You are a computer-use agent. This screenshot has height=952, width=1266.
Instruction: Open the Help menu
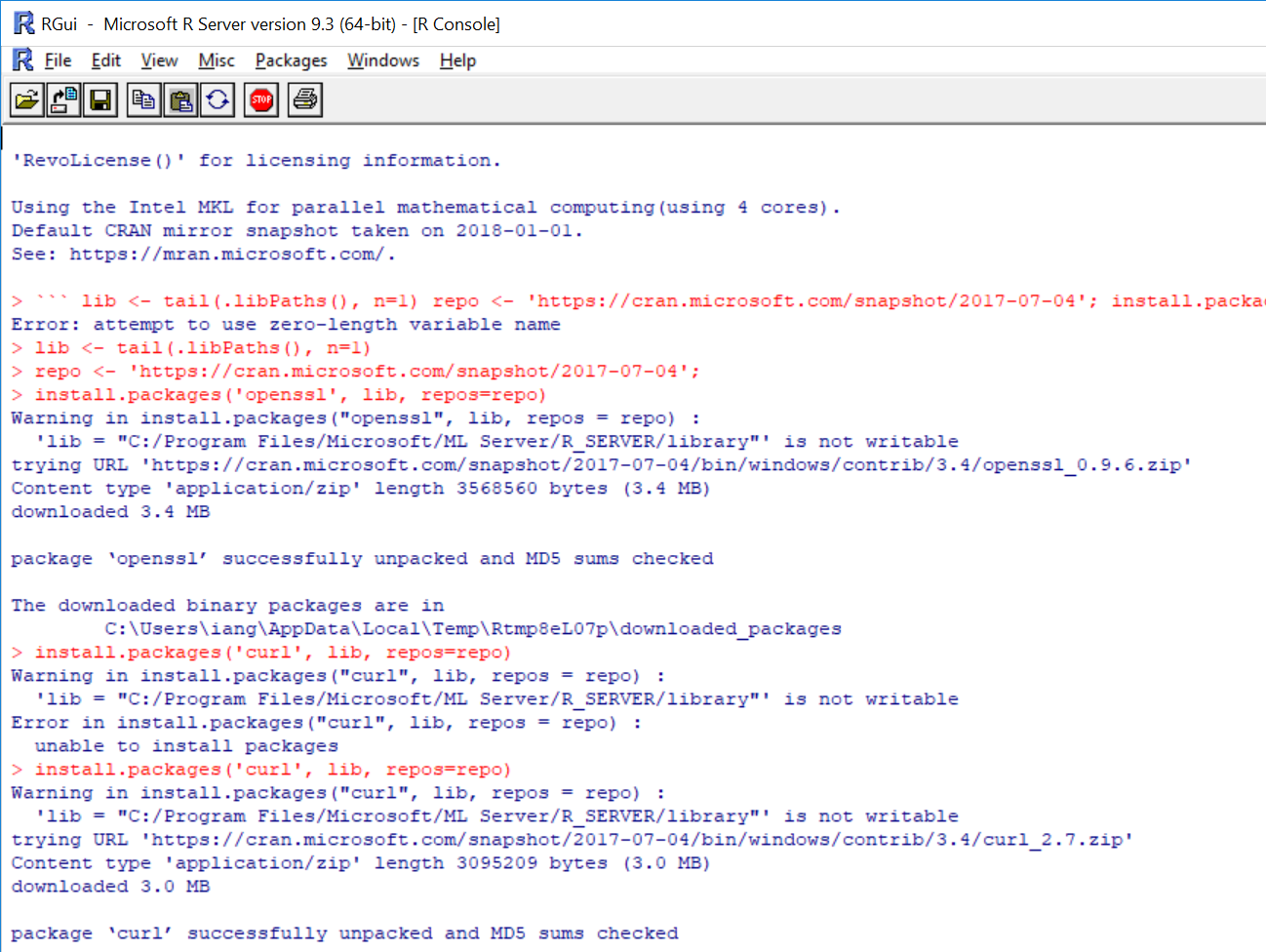tap(457, 60)
